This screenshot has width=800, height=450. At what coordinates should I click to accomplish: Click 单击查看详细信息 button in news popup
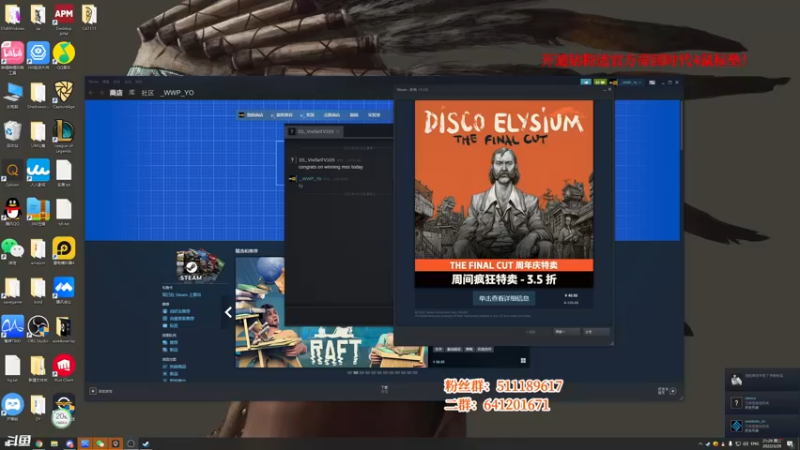(504, 298)
